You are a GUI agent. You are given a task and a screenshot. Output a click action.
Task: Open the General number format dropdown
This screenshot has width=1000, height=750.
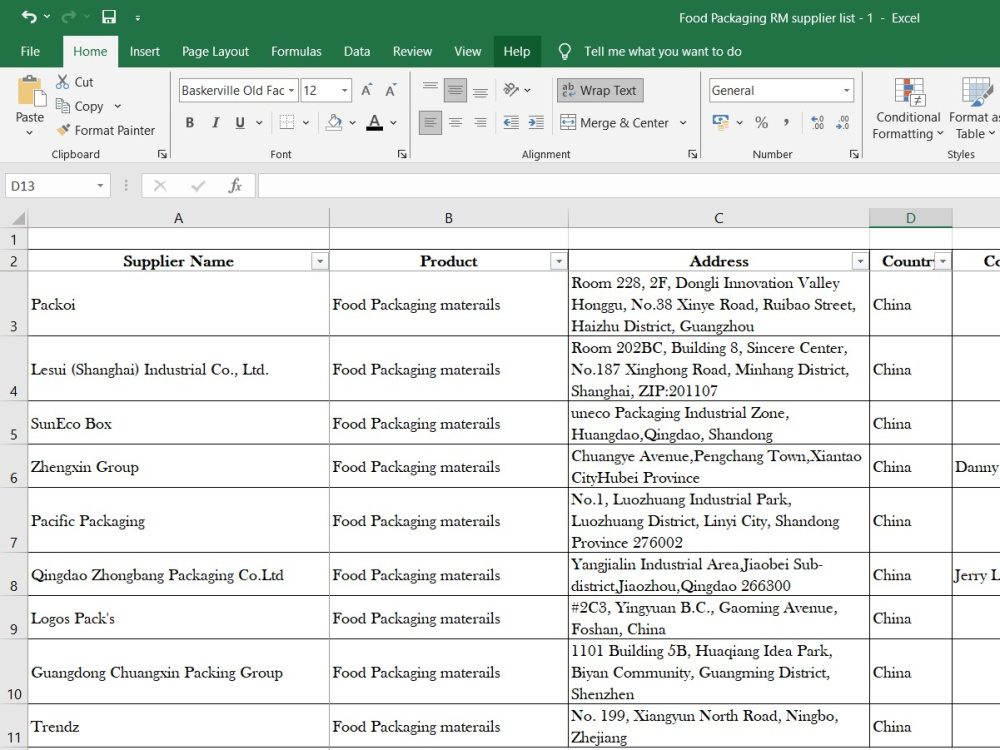[x=846, y=91]
